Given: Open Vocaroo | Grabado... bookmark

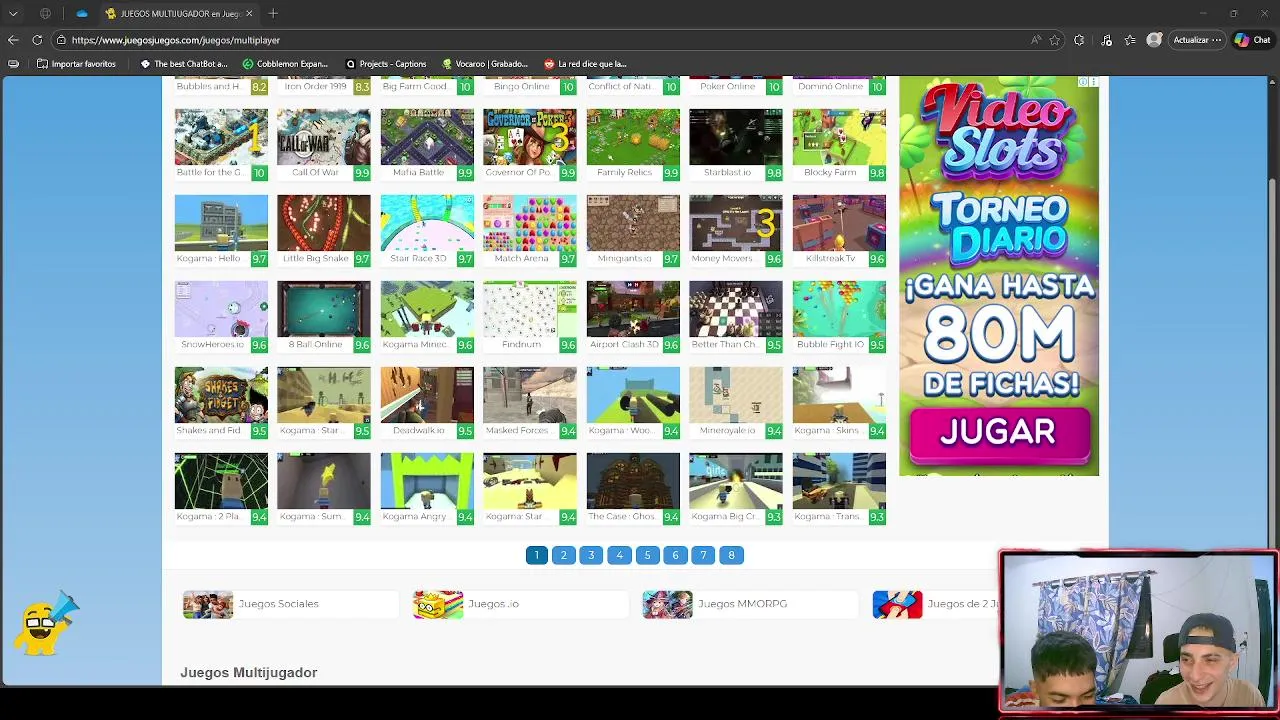Looking at the screenshot, I should (x=485, y=64).
